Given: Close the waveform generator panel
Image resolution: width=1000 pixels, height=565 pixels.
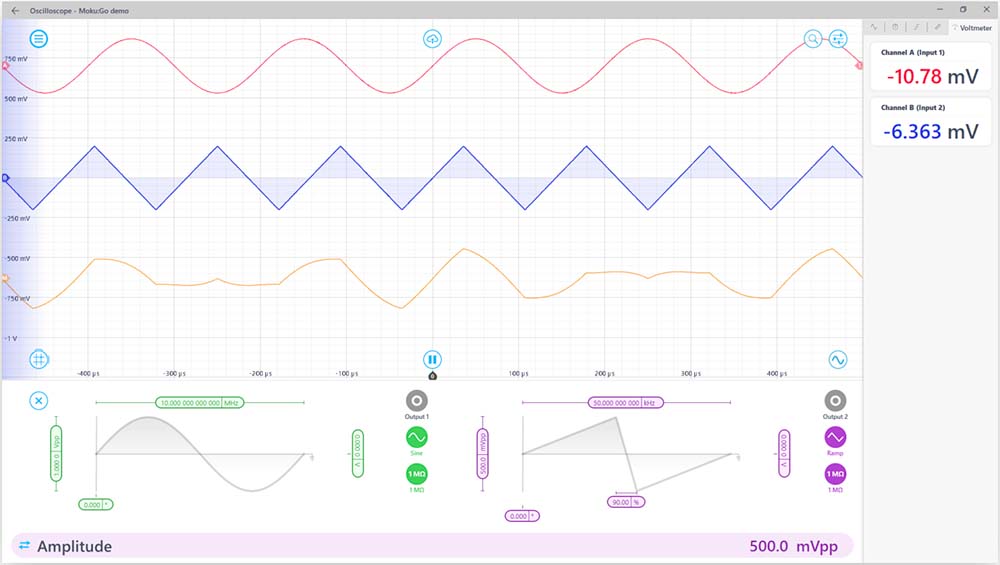Looking at the screenshot, I should (38, 400).
